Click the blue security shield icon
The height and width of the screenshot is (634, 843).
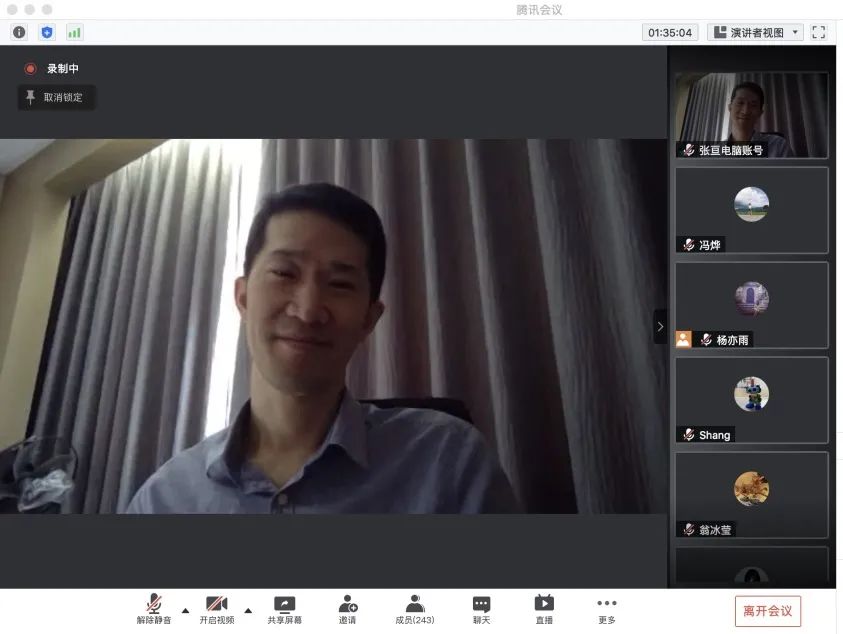pyautogui.click(x=47, y=32)
